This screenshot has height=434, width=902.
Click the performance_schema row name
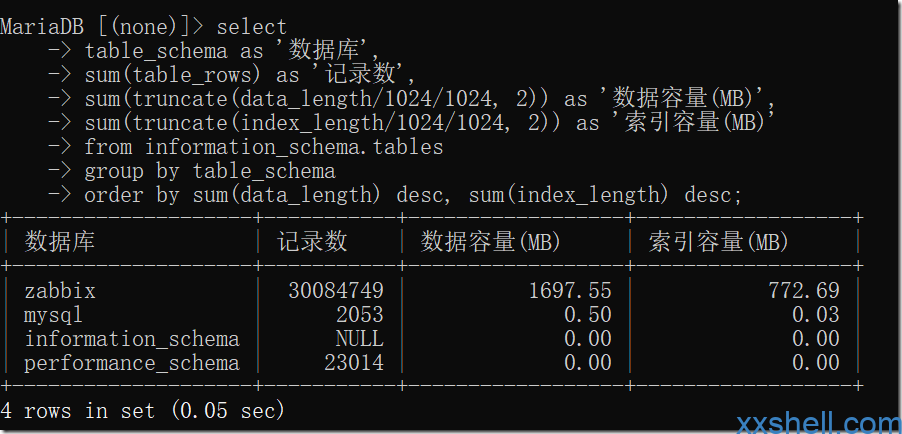(132, 363)
